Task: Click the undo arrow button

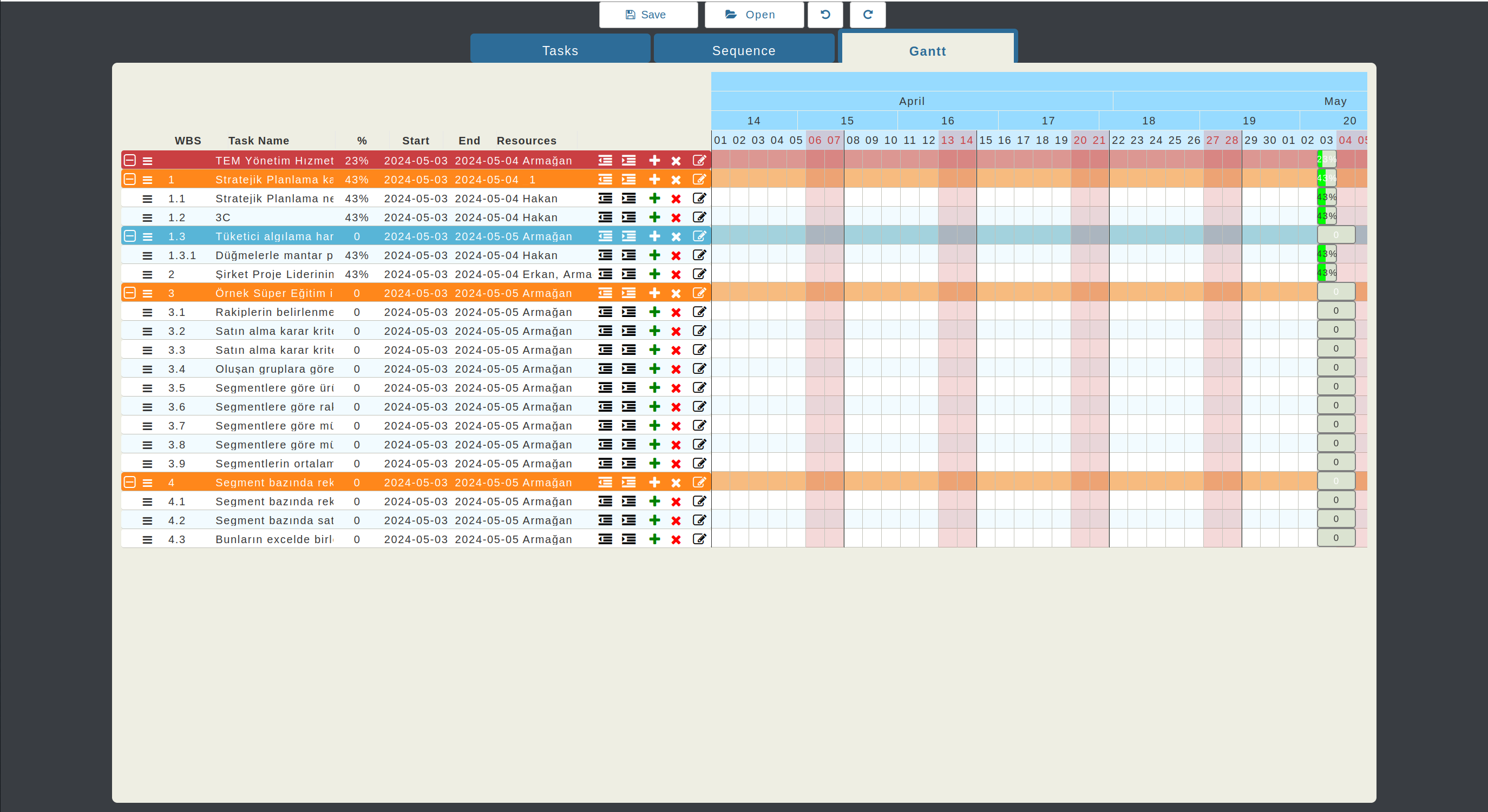Action: tap(825, 15)
